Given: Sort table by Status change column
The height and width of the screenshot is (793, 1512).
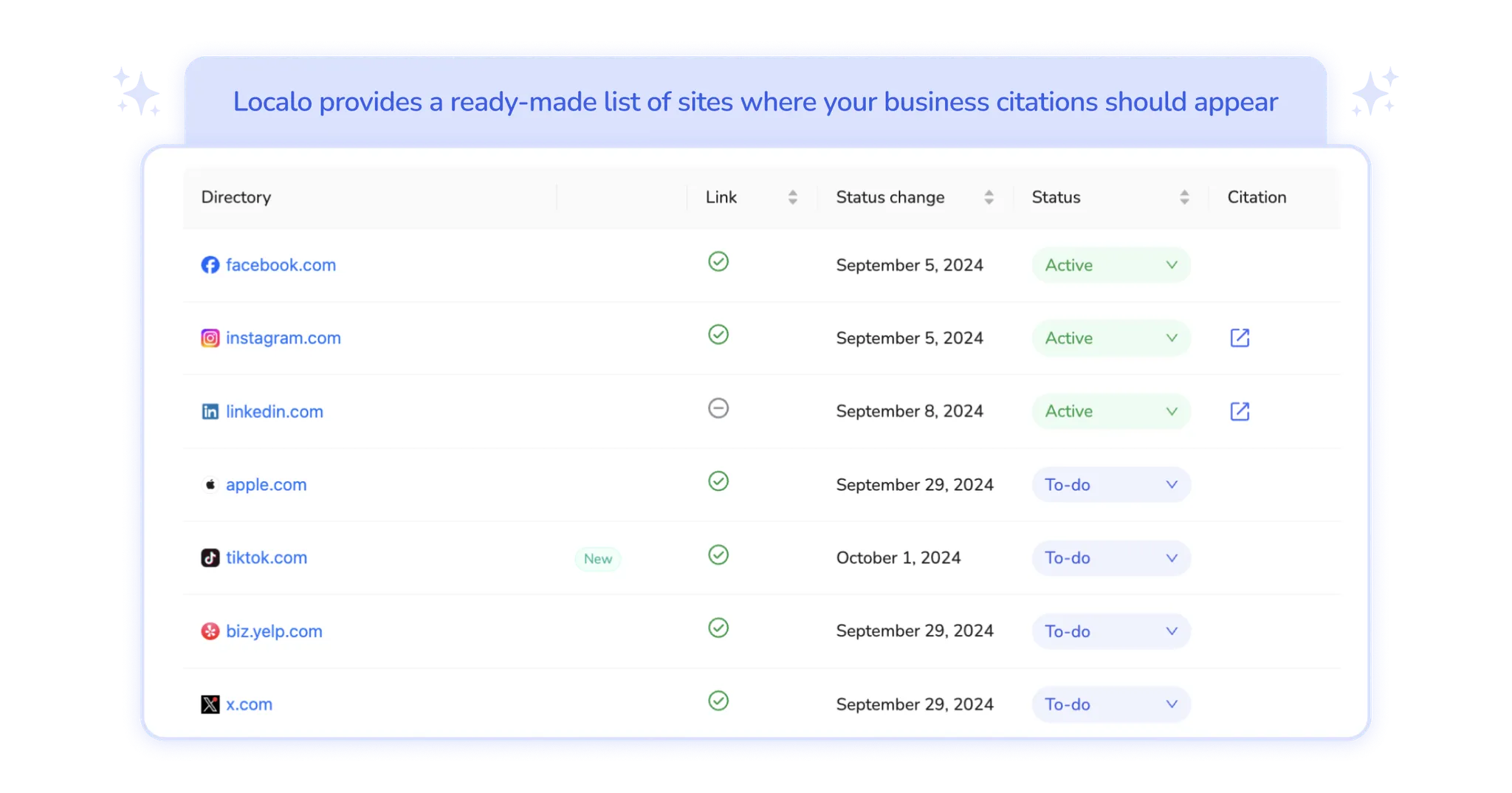Looking at the screenshot, I should [989, 197].
